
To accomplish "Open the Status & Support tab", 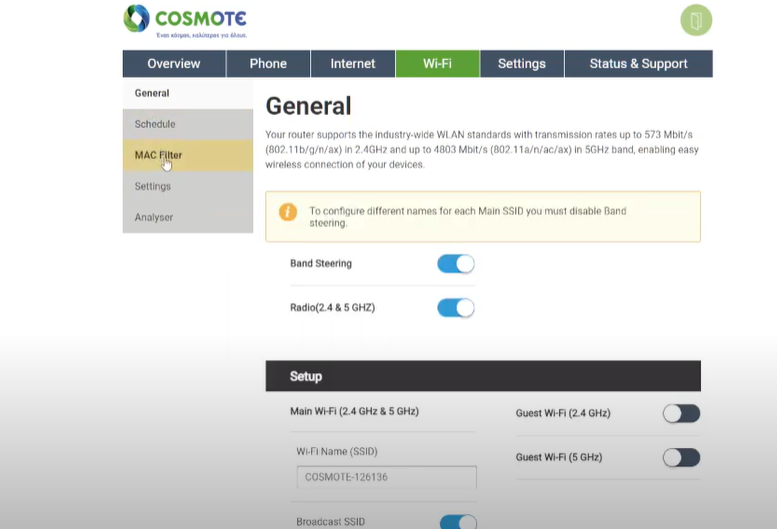I will pyautogui.click(x=638, y=64).
